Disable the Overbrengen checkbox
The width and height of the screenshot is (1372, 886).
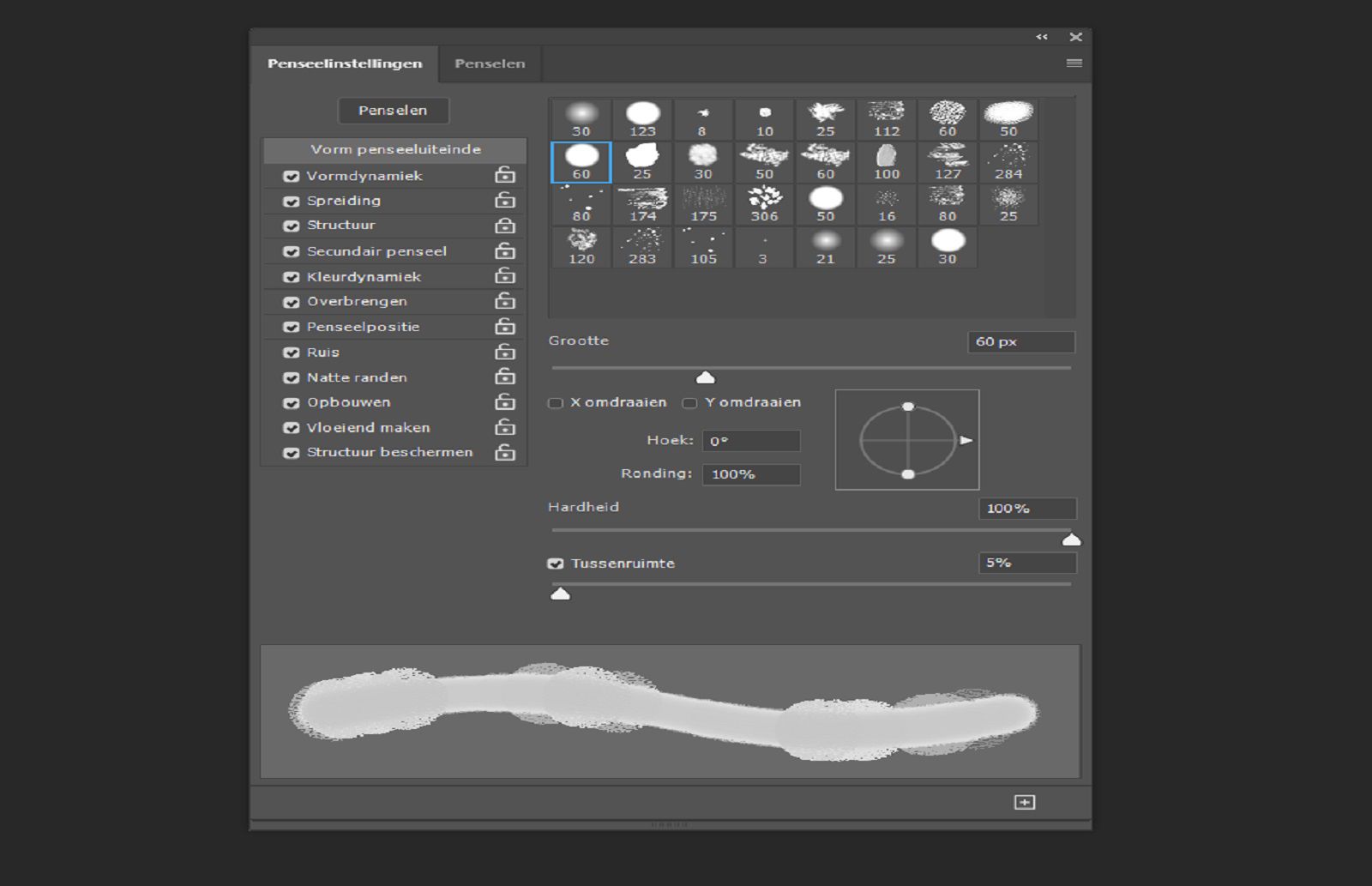[292, 302]
